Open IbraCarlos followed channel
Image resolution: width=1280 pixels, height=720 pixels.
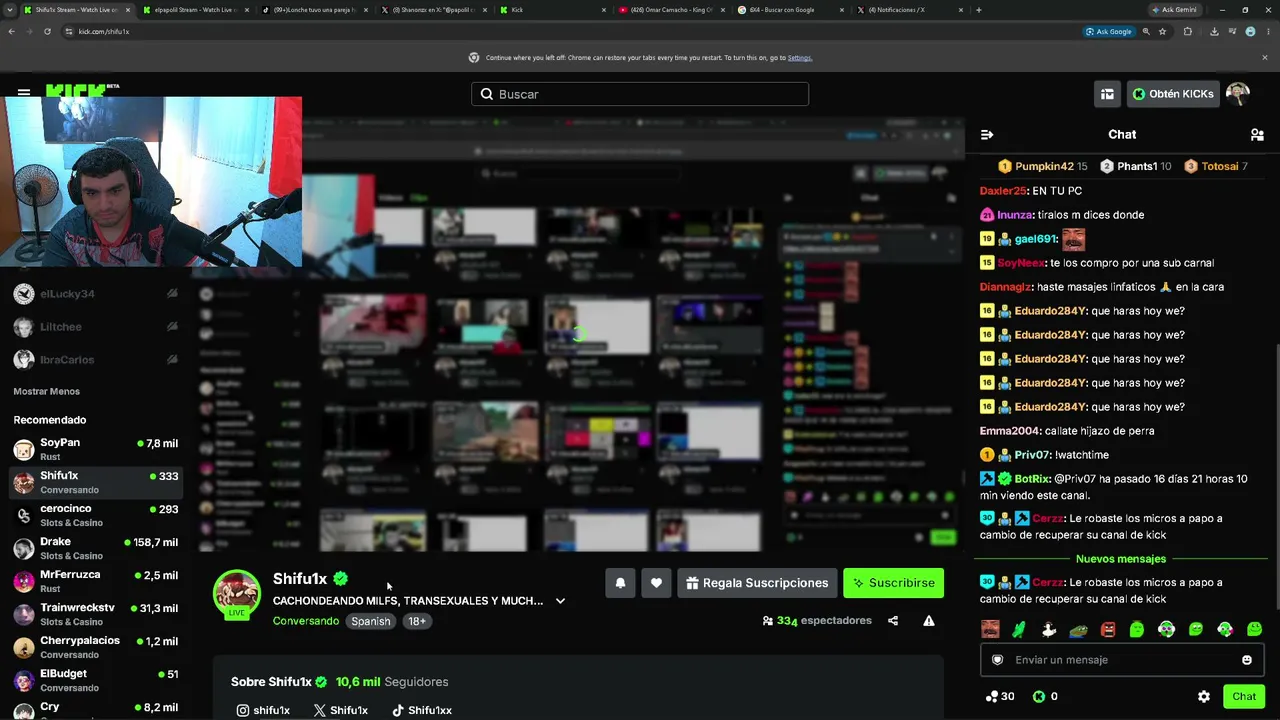click(x=96, y=360)
